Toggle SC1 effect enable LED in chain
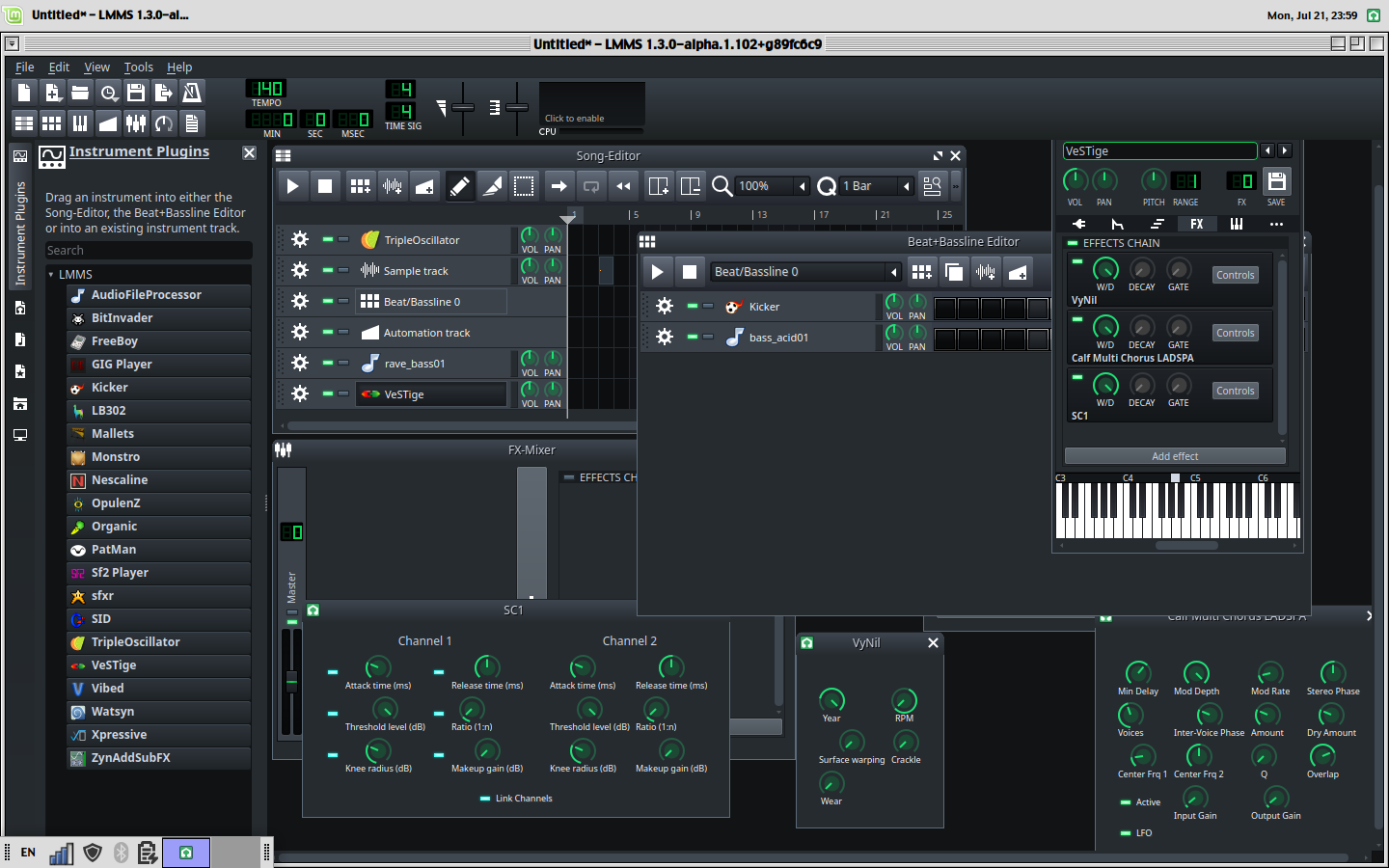The height and width of the screenshot is (868, 1389). [1077, 376]
